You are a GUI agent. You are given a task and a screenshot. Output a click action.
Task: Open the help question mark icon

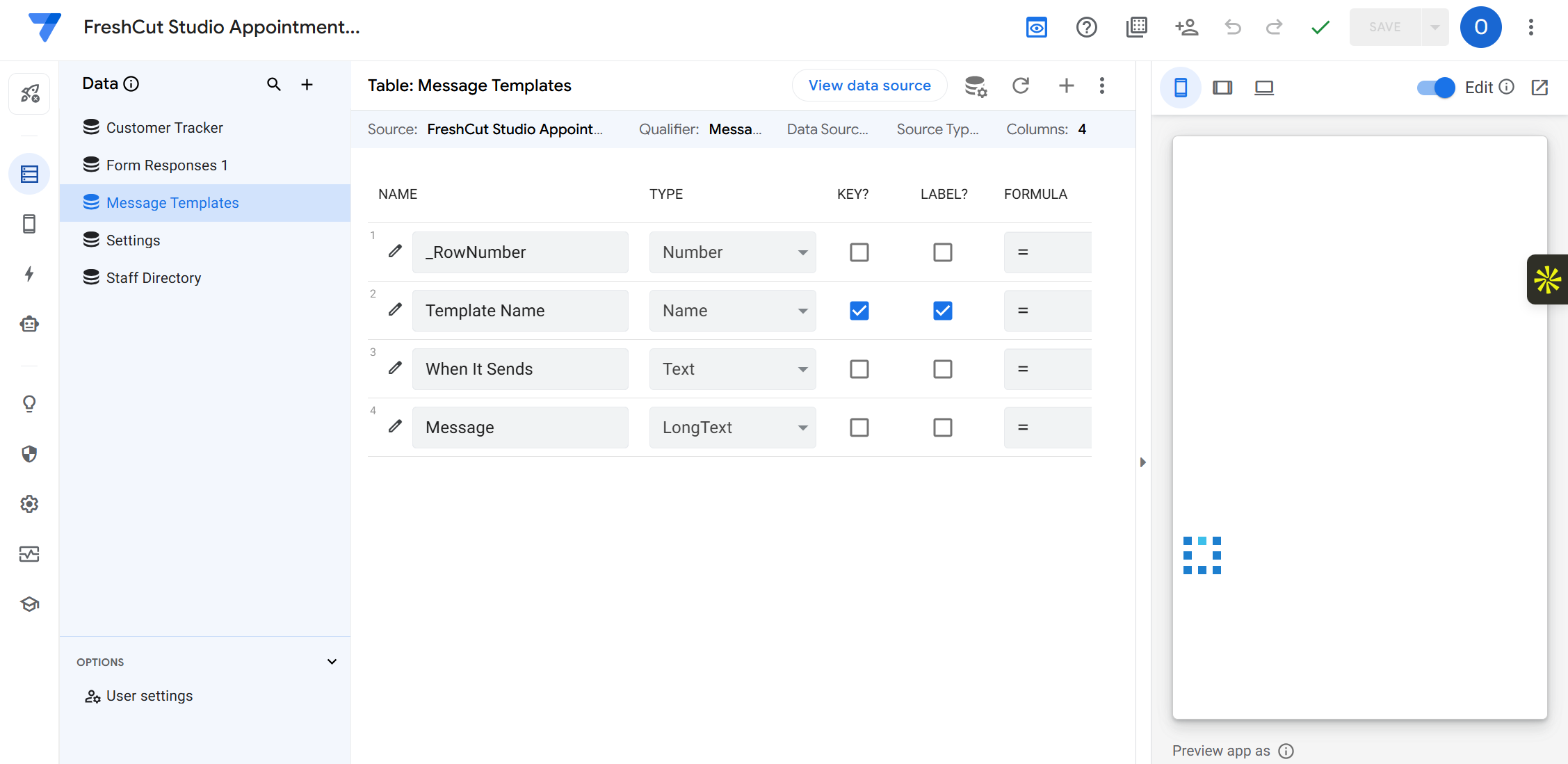click(1086, 27)
